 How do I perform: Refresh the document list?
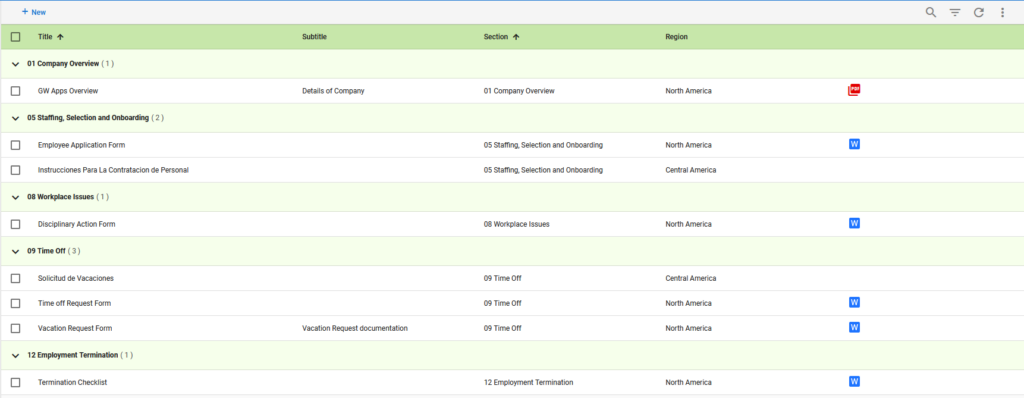[978, 12]
